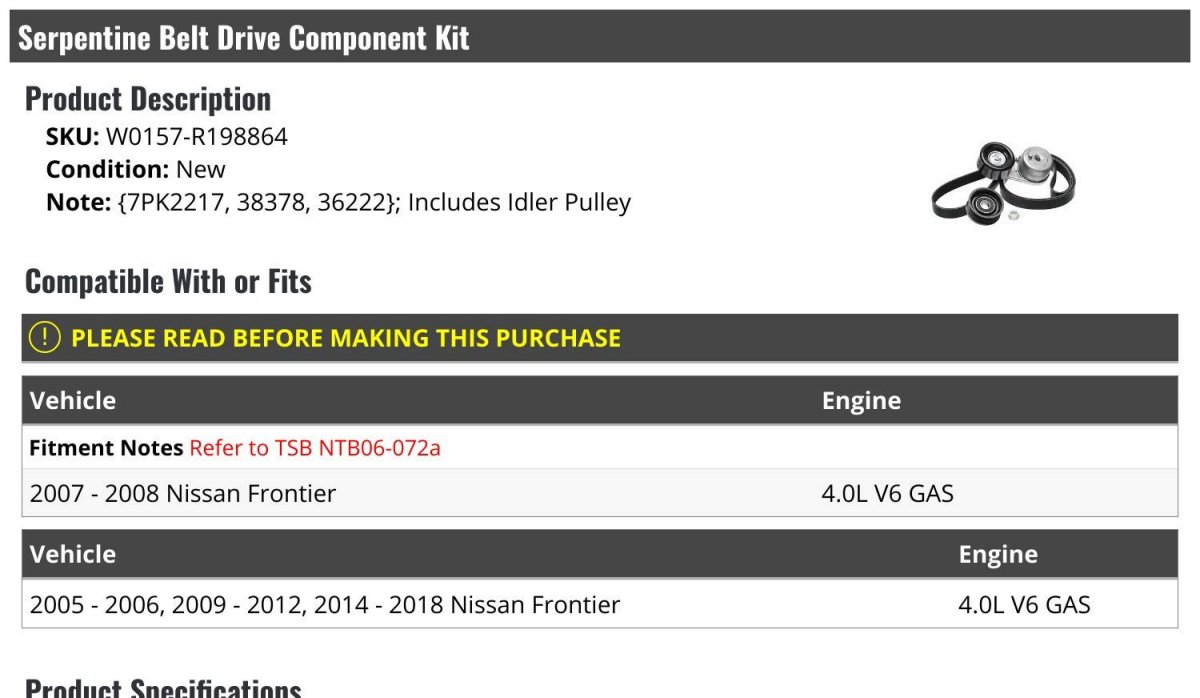Viewport: 1200px width, 698px height.
Task: Click the Fitment Notes label
Action: (106, 448)
